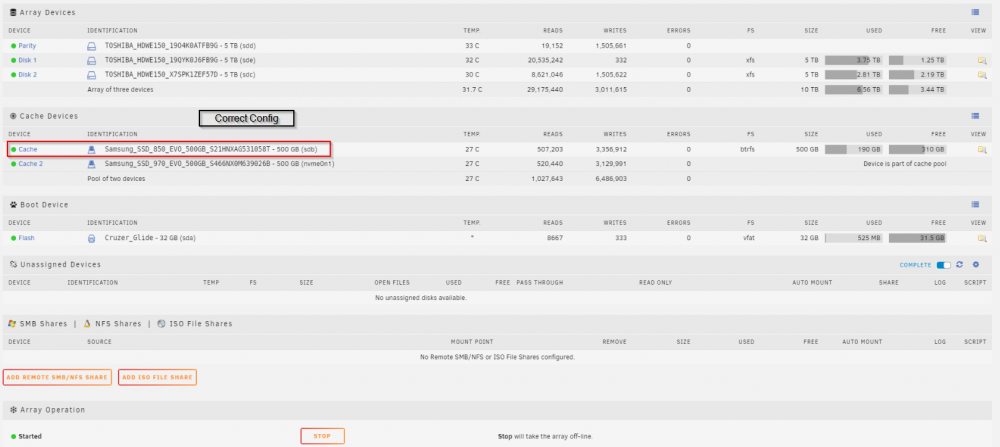The height and width of the screenshot is (447, 1000).
Task: Click the Cache Devices header icon
Action: pos(13,116)
